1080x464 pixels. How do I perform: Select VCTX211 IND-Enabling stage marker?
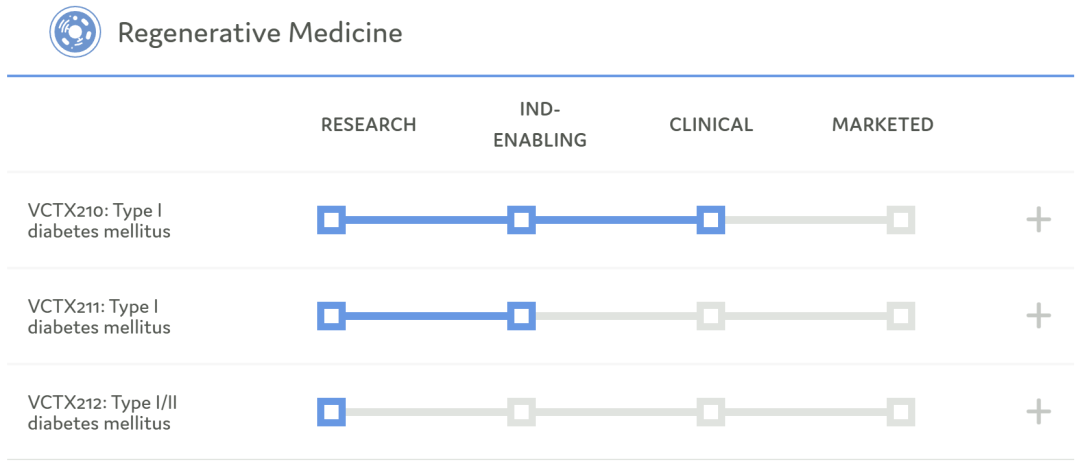click(x=521, y=317)
